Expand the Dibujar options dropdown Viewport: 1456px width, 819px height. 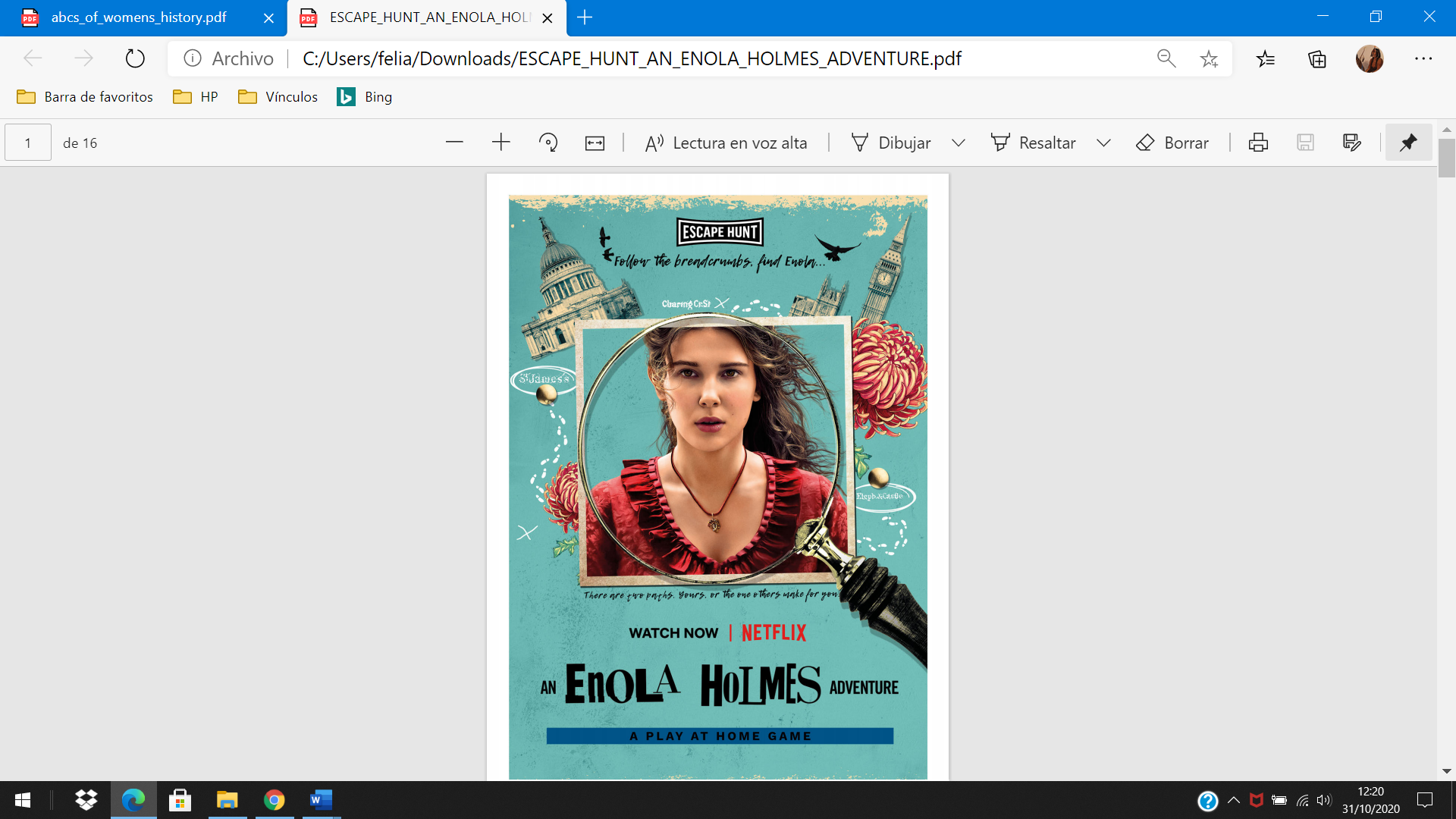coord(959,143)
